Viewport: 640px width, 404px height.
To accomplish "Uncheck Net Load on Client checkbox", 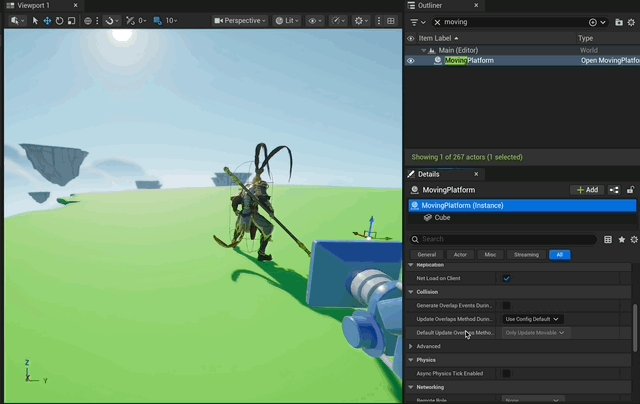I will tap(507, 279).
